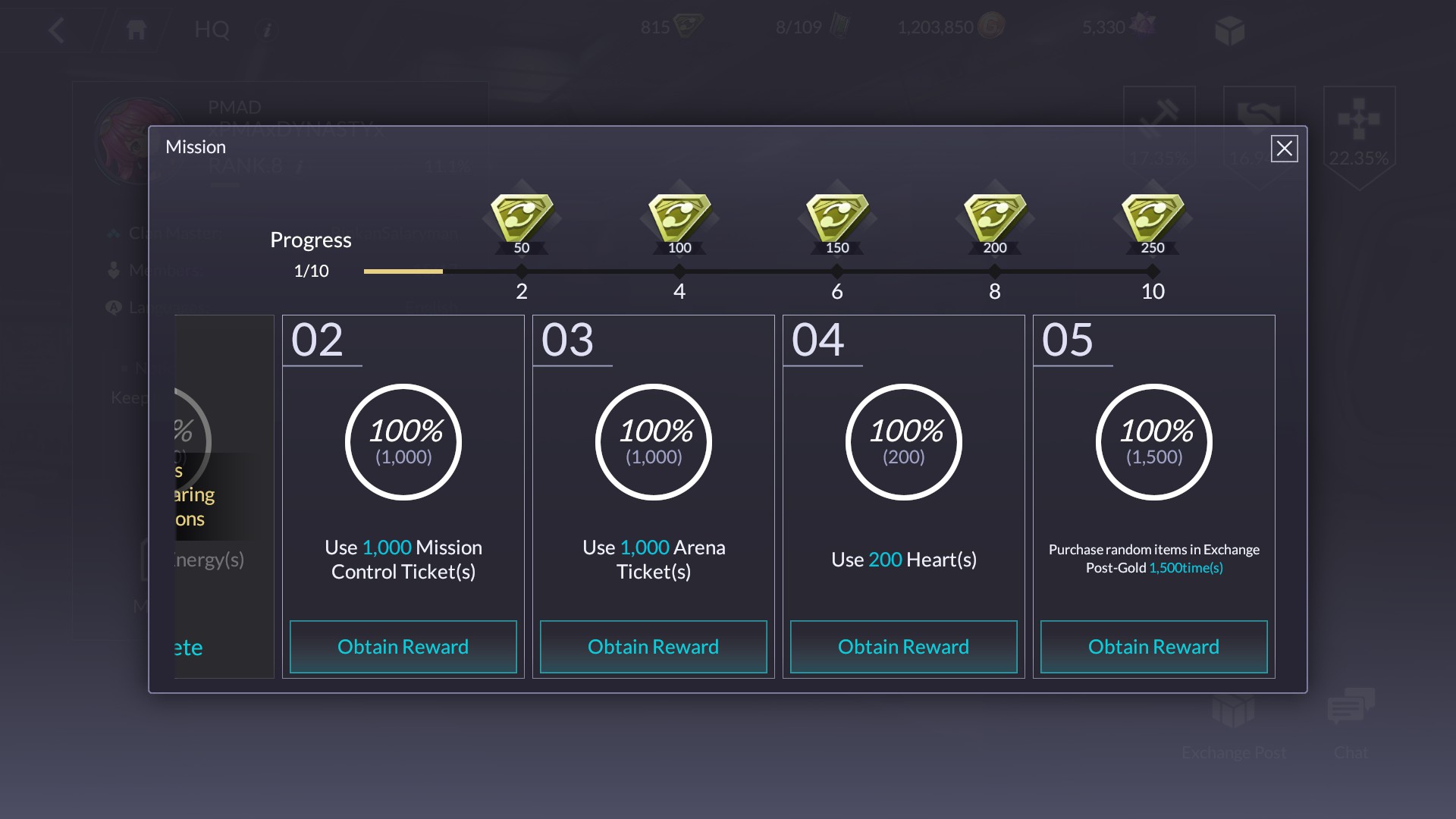The width and height of the screenshot is (1456, 819).
Task: Obtain reward for mission 03
Action: 653,647
